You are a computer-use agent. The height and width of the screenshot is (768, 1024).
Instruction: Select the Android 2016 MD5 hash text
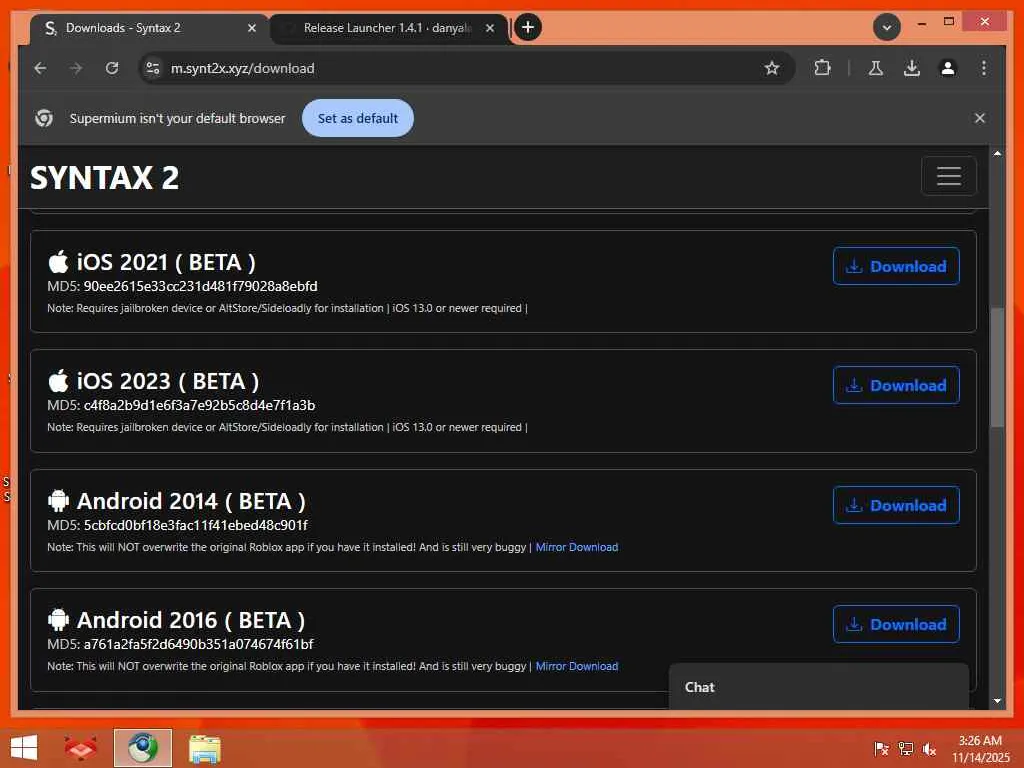(x=199, y=644)
